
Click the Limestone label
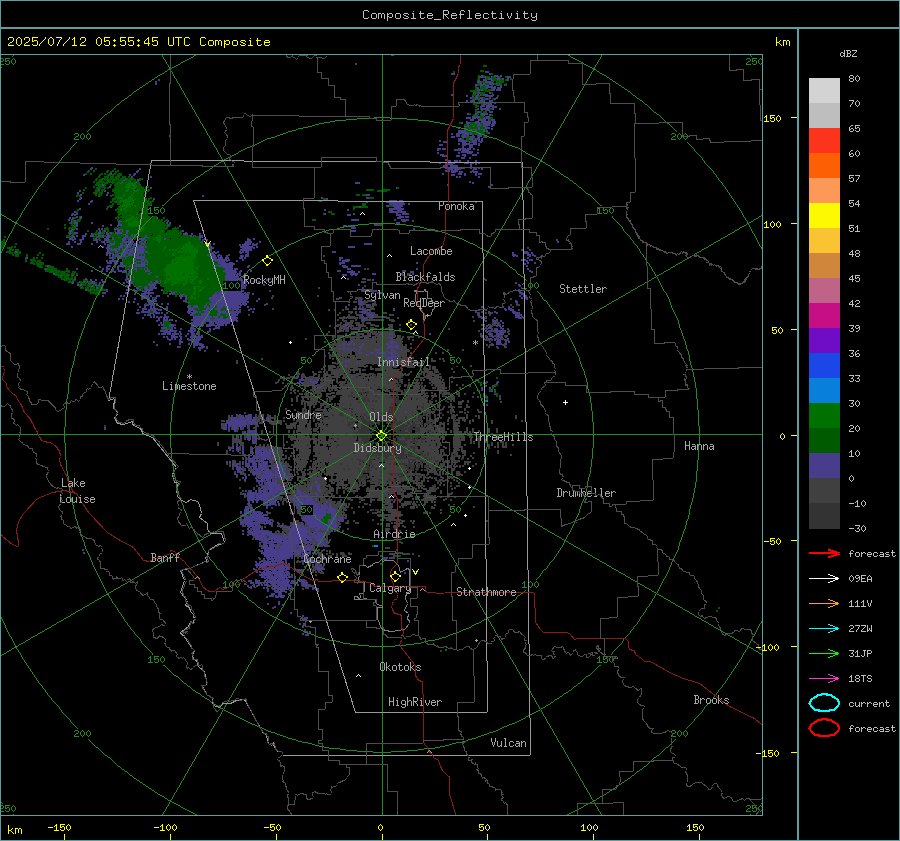pyautogui.click(x=189, y=386)
